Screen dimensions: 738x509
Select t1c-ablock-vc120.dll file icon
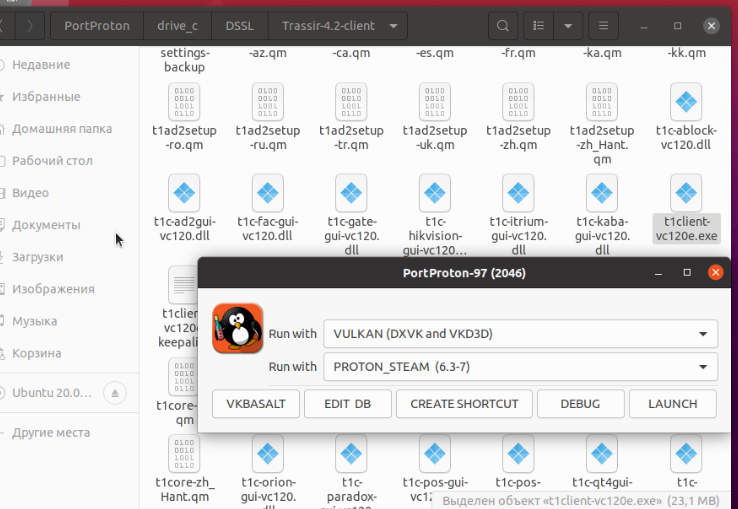(x=686, y=102)
